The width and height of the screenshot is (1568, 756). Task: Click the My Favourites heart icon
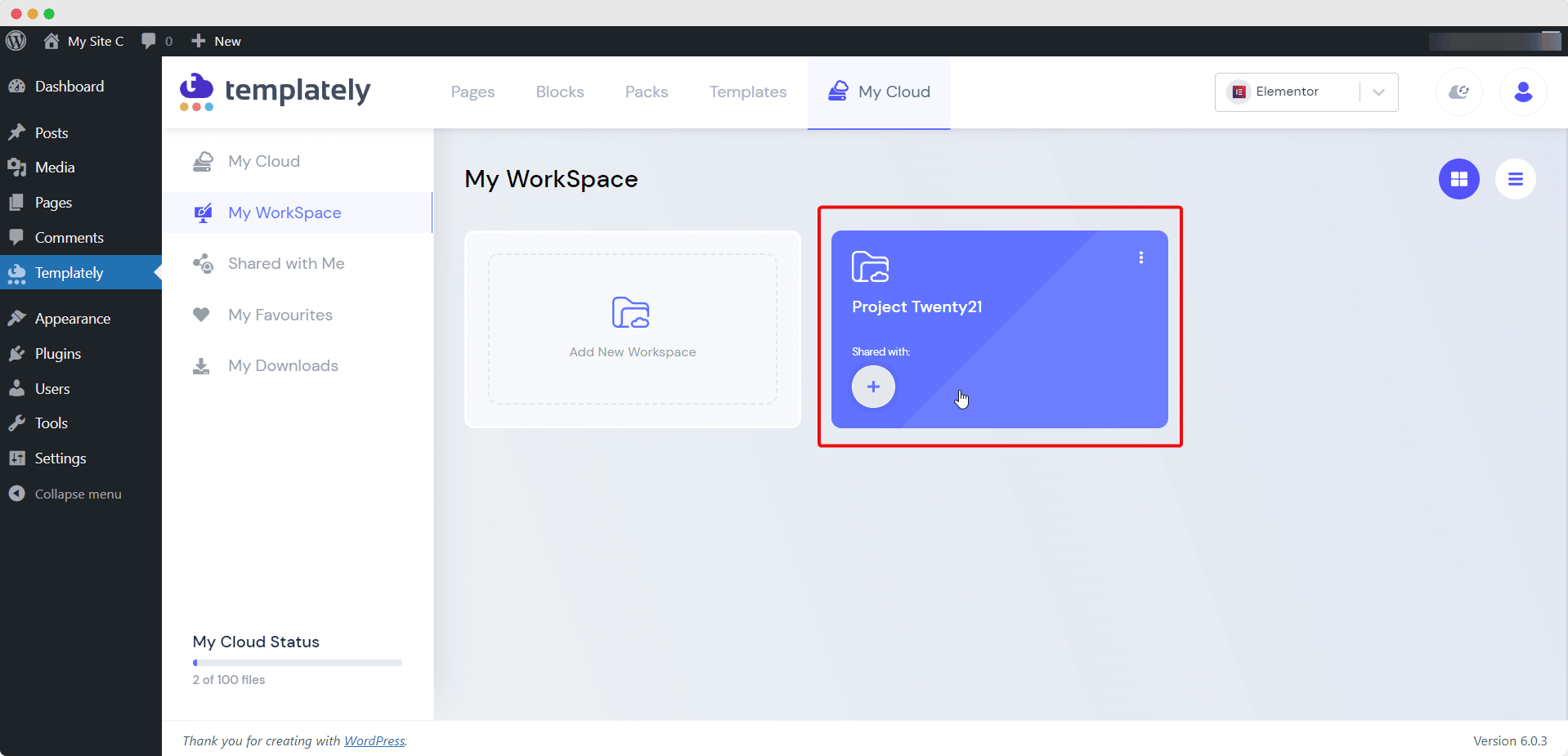click(x=201, y=315)
